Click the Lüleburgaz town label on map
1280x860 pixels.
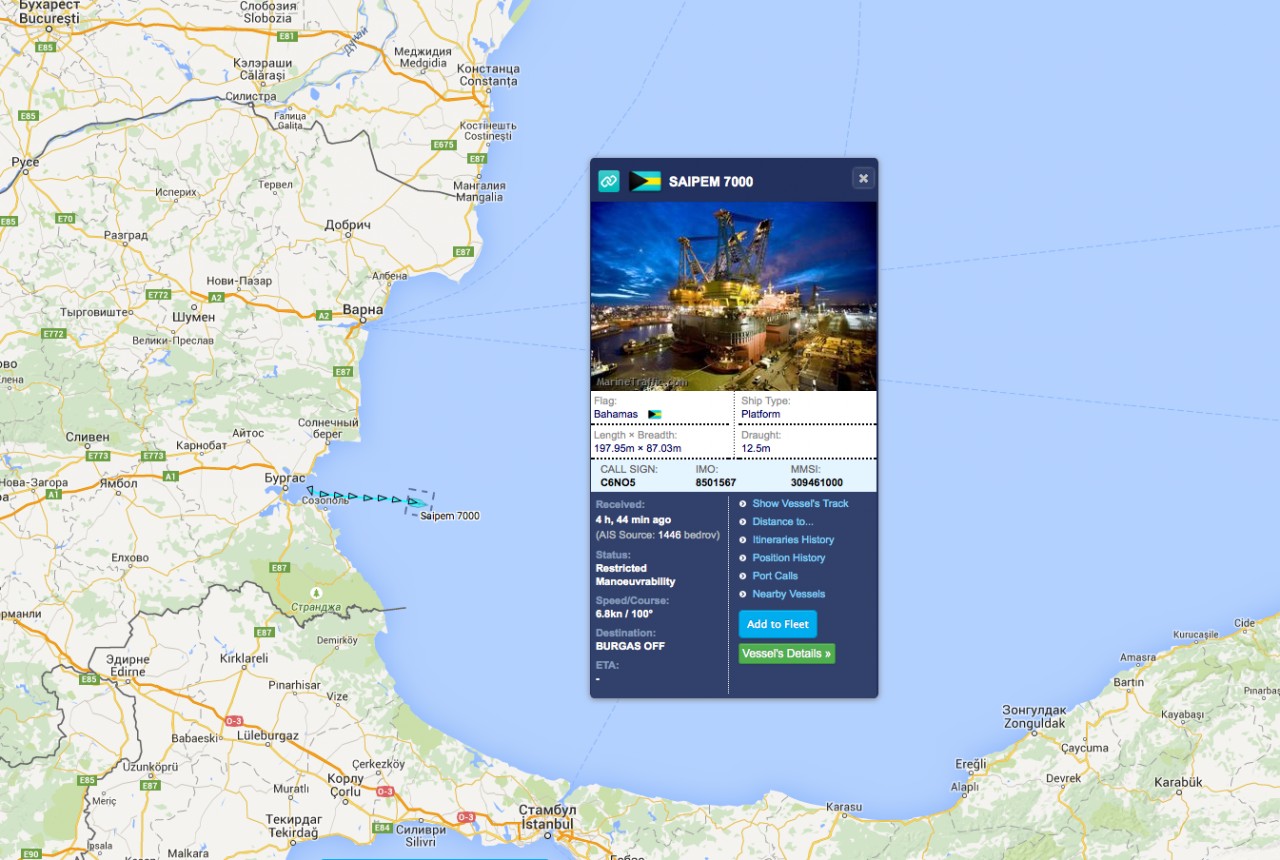(x=267, y=735)
